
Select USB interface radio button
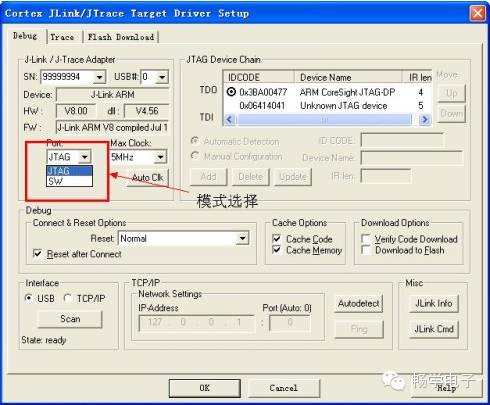(29, 298)
